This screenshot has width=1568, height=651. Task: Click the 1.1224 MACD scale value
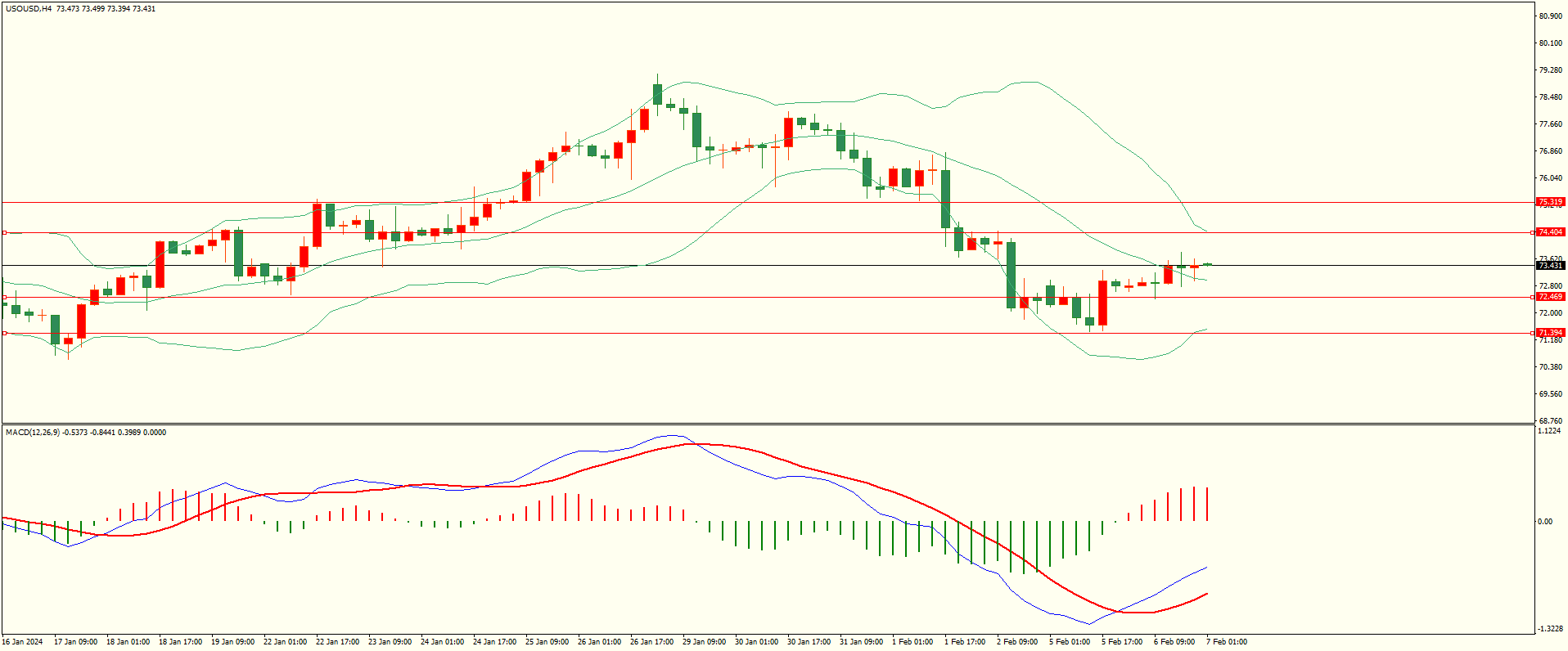pos(1550,431)
